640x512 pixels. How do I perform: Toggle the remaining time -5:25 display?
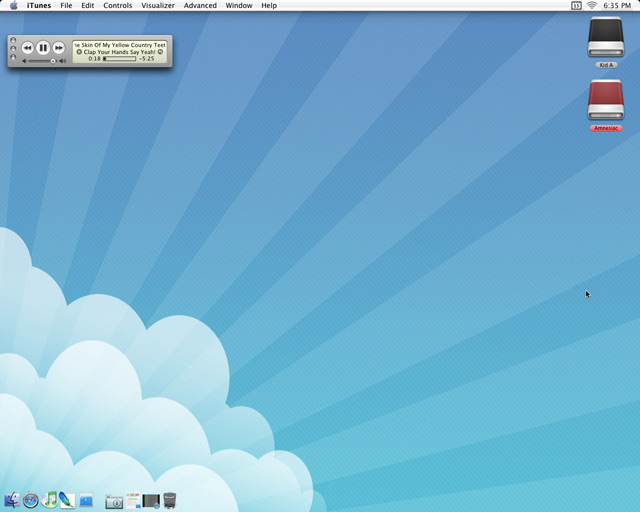tap(147, 59)
